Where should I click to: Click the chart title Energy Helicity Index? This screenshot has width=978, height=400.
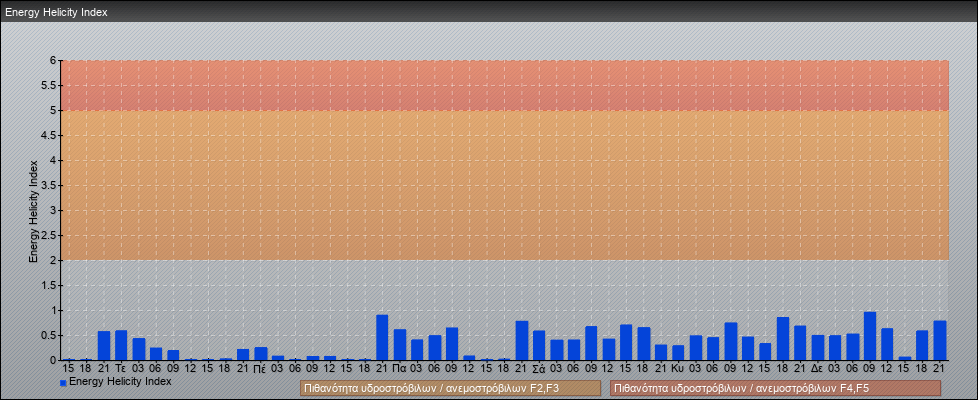(56, 13)
